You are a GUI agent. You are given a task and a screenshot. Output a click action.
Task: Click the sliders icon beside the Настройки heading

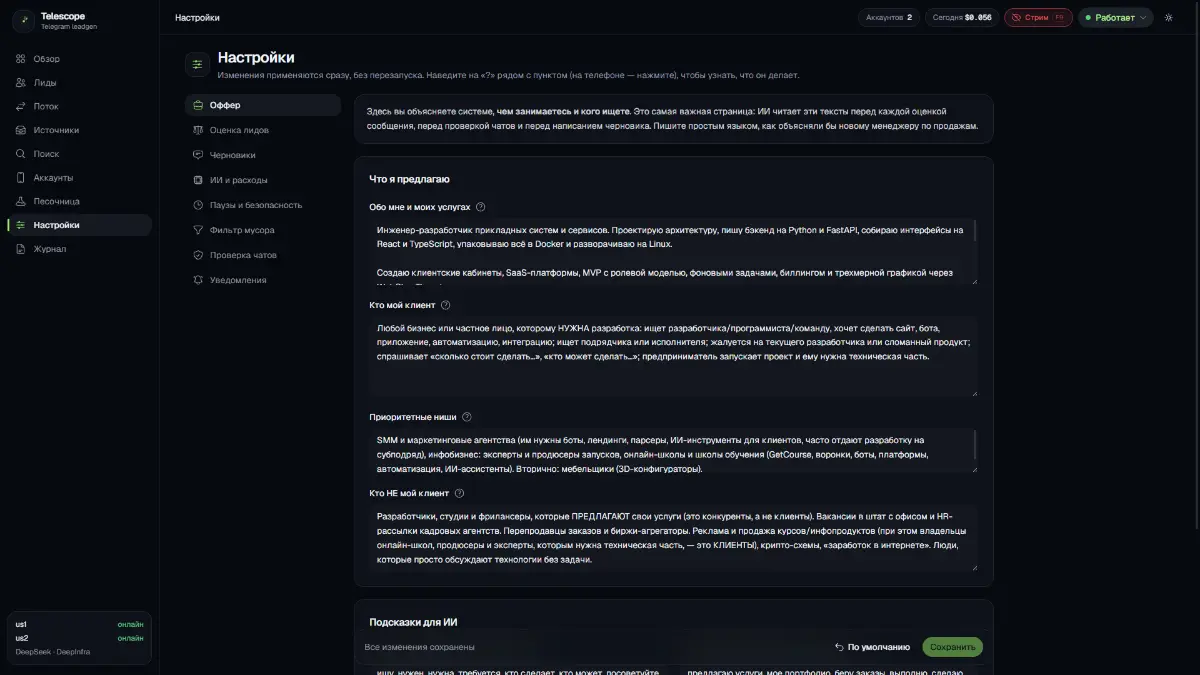(x=197, y=64)
